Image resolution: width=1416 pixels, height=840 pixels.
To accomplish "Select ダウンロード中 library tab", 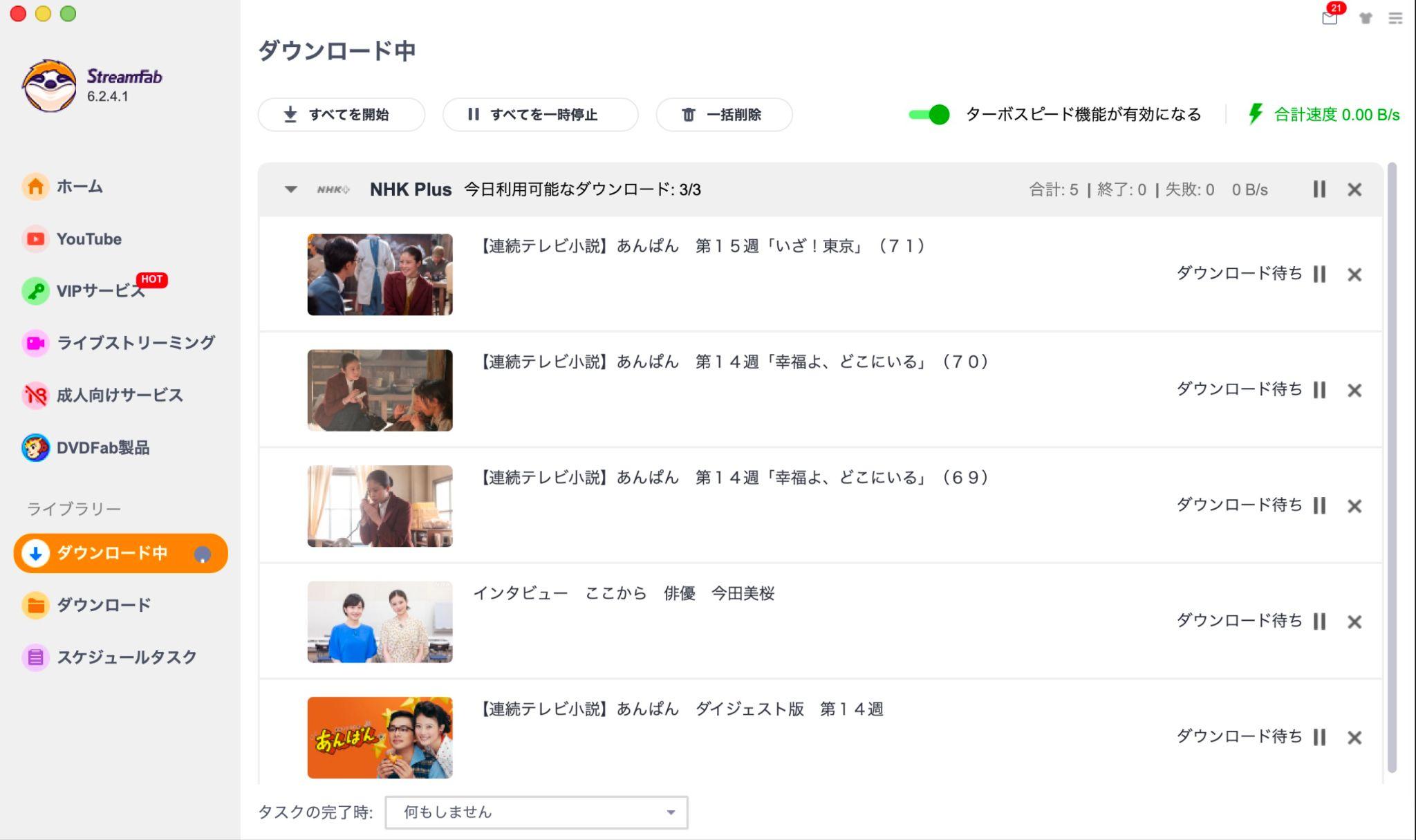I will click(120, 553).
